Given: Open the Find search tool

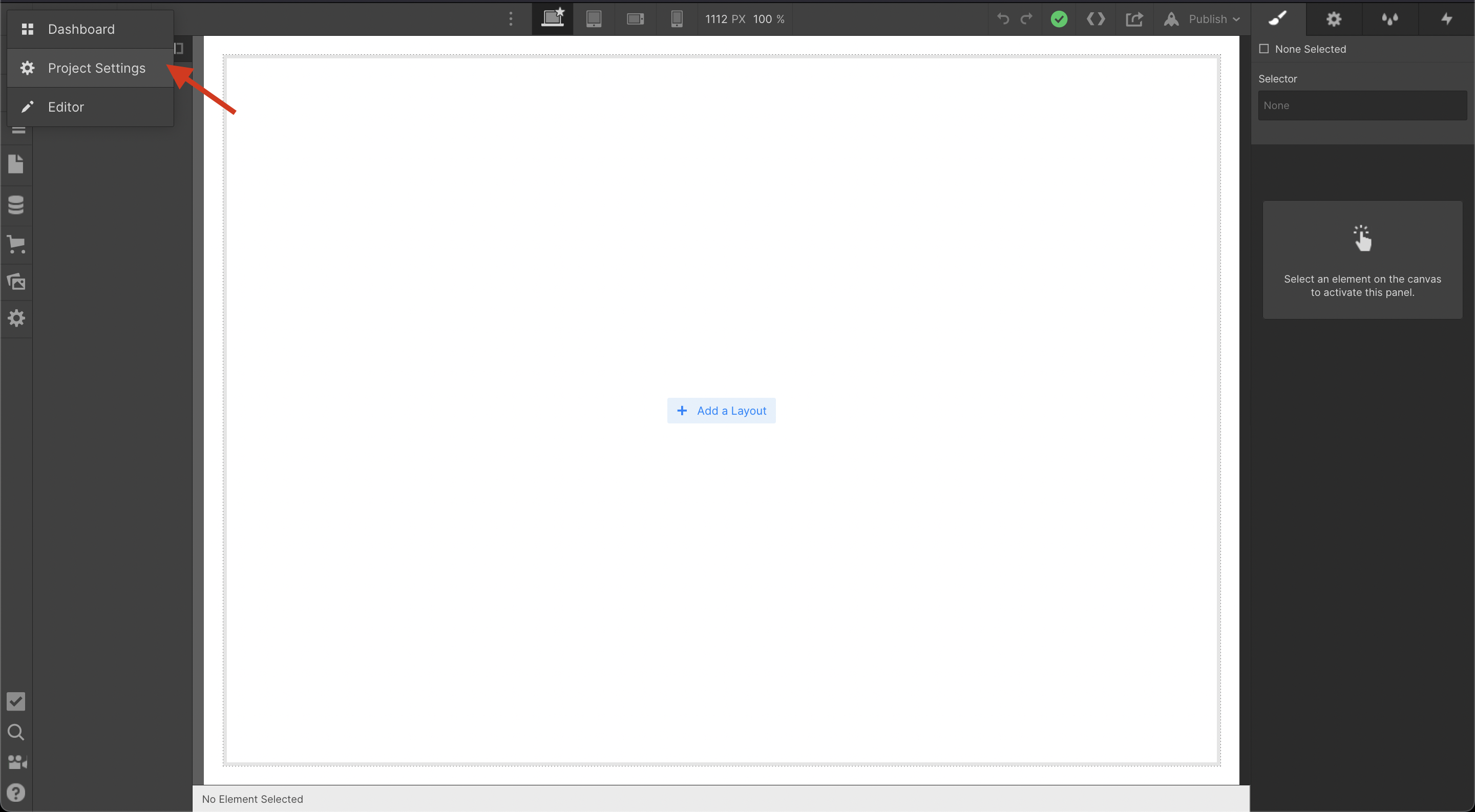Looking at the screenshot, I should click(x=15, y=732).
